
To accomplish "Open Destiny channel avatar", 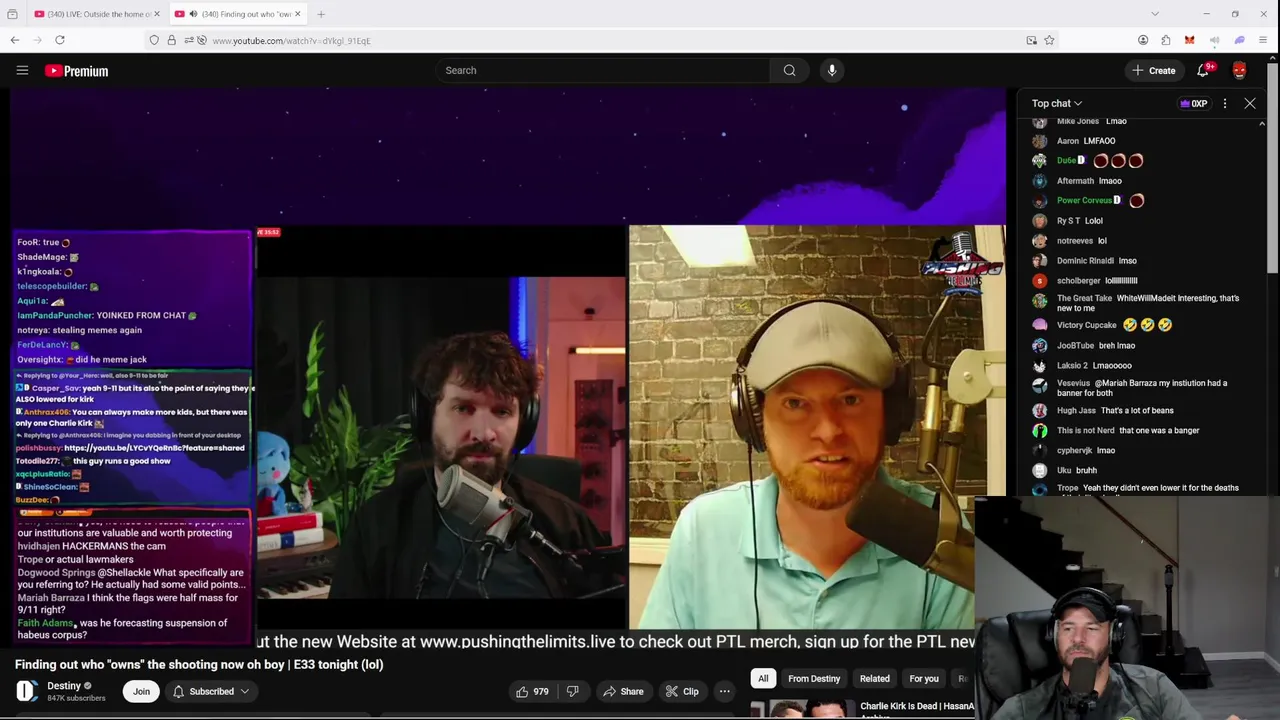I will click(27, 691).
